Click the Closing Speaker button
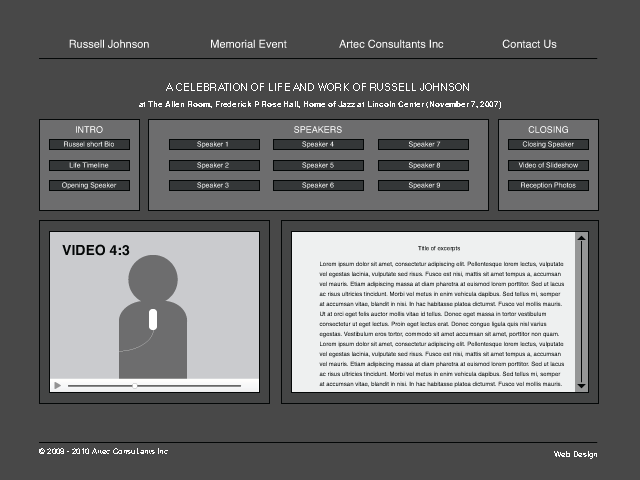Viewport: 640px width, 480px height. click(548, 144)
